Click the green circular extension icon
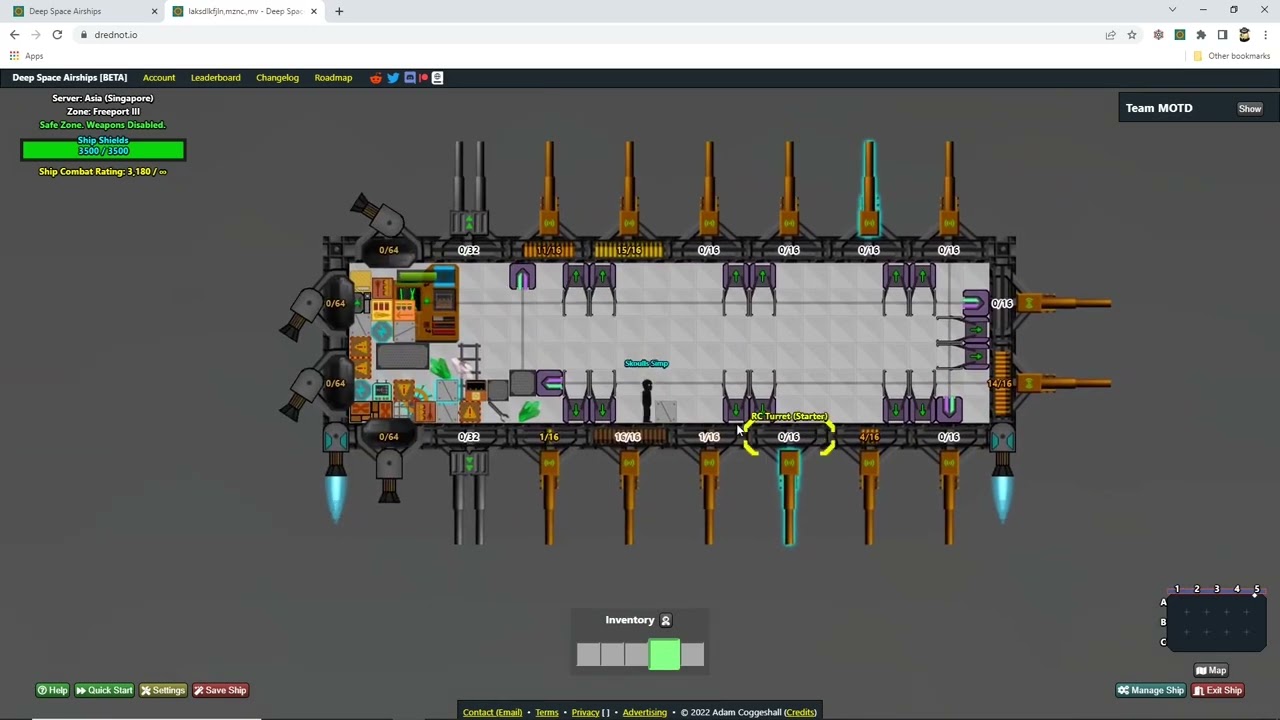Image resolution: width=1280 pixels, height=720 pixels. pyautogui.click(x=1180, y=35)
